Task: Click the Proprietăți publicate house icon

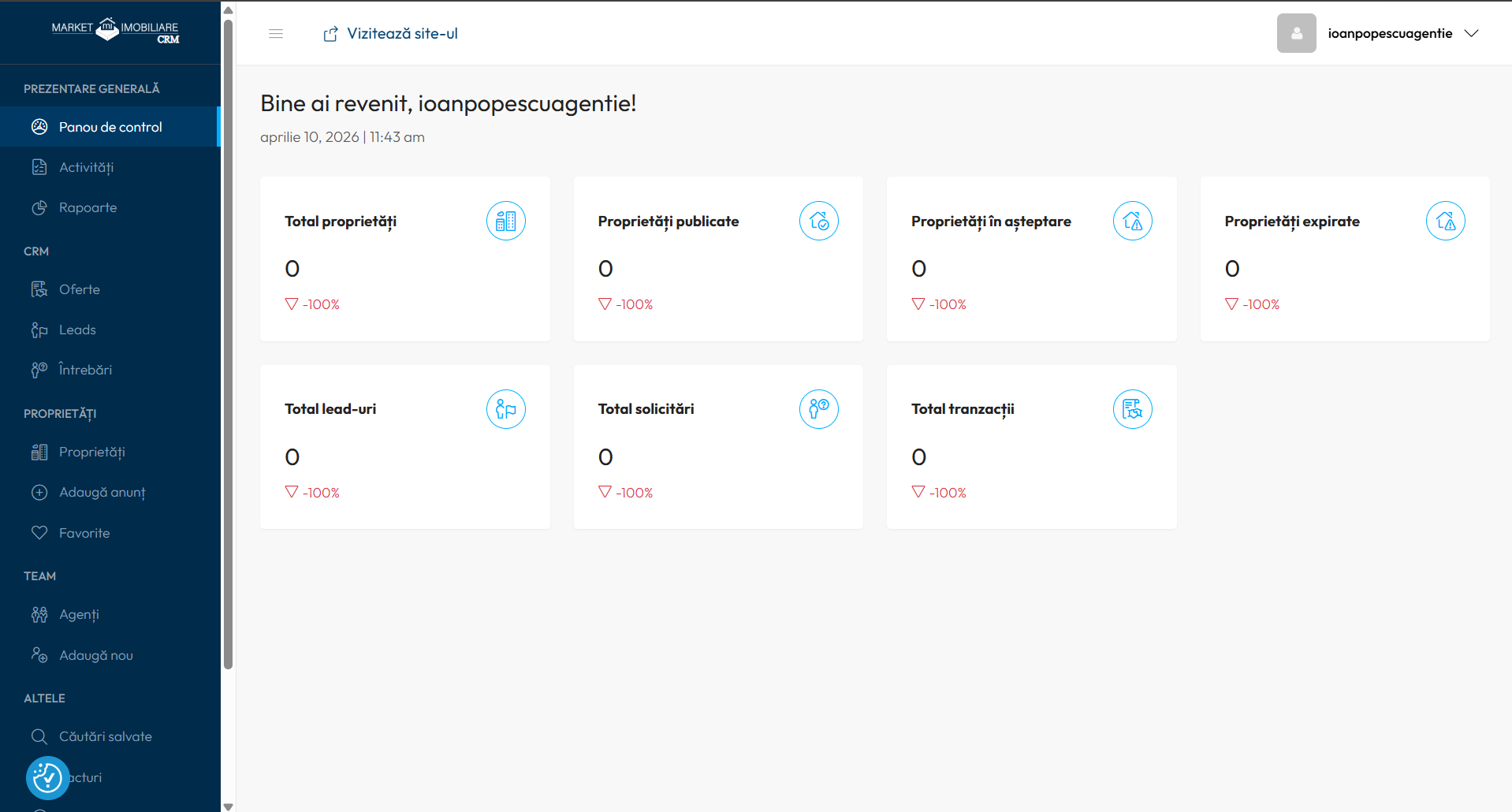Action: coord(818,222)
